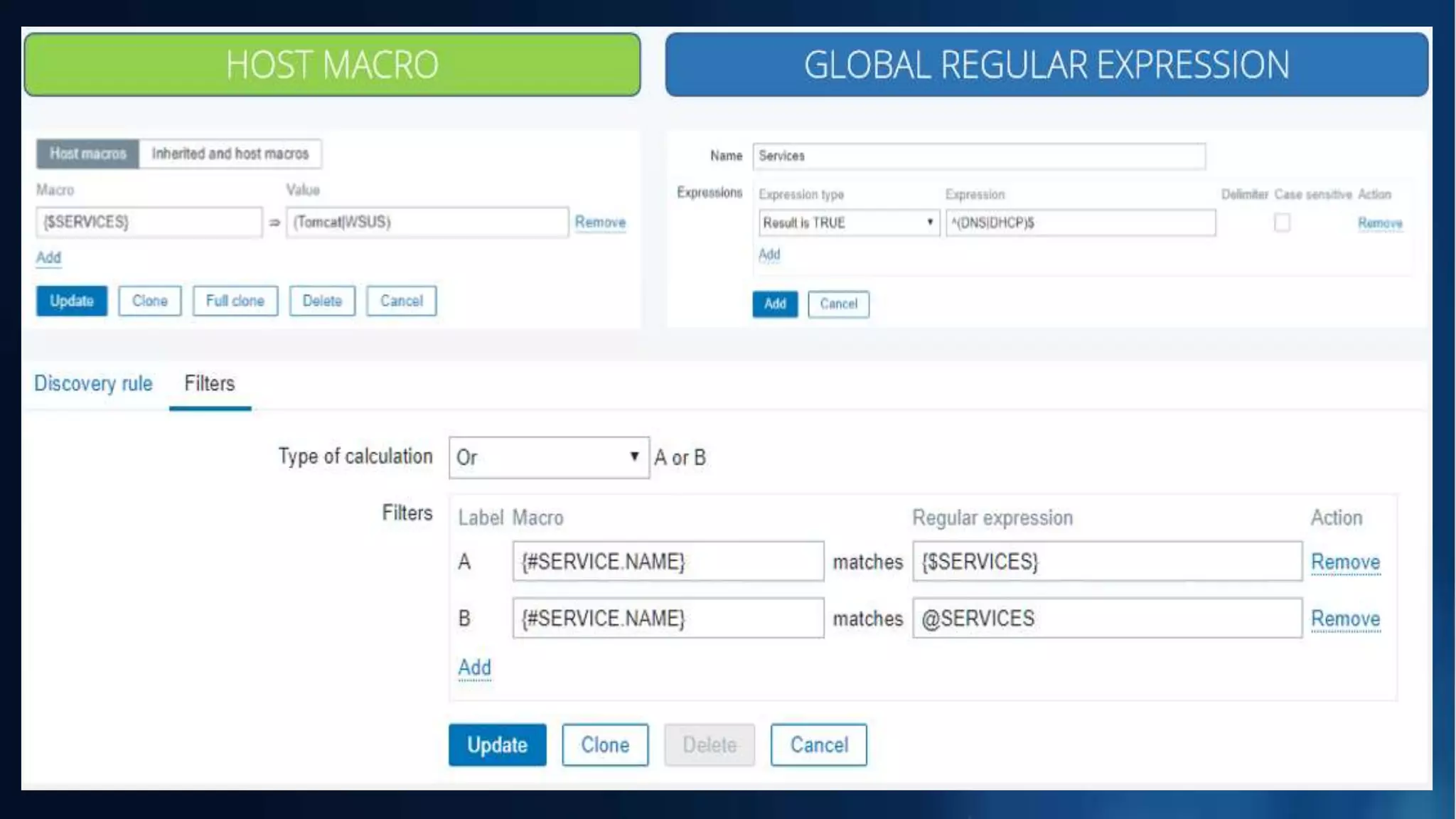Image resolution: width=1456 pixels, height=819 pixels.
Task: Add a new filter row
Action: (x=475, y=668)
